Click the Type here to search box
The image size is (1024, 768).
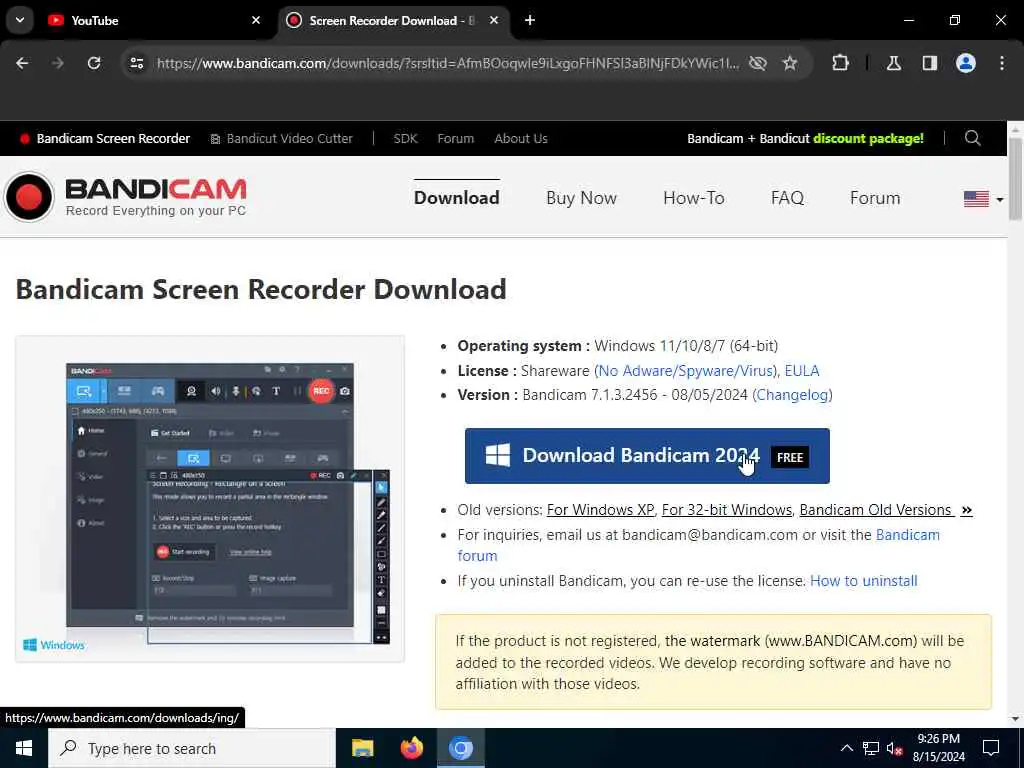192,748
